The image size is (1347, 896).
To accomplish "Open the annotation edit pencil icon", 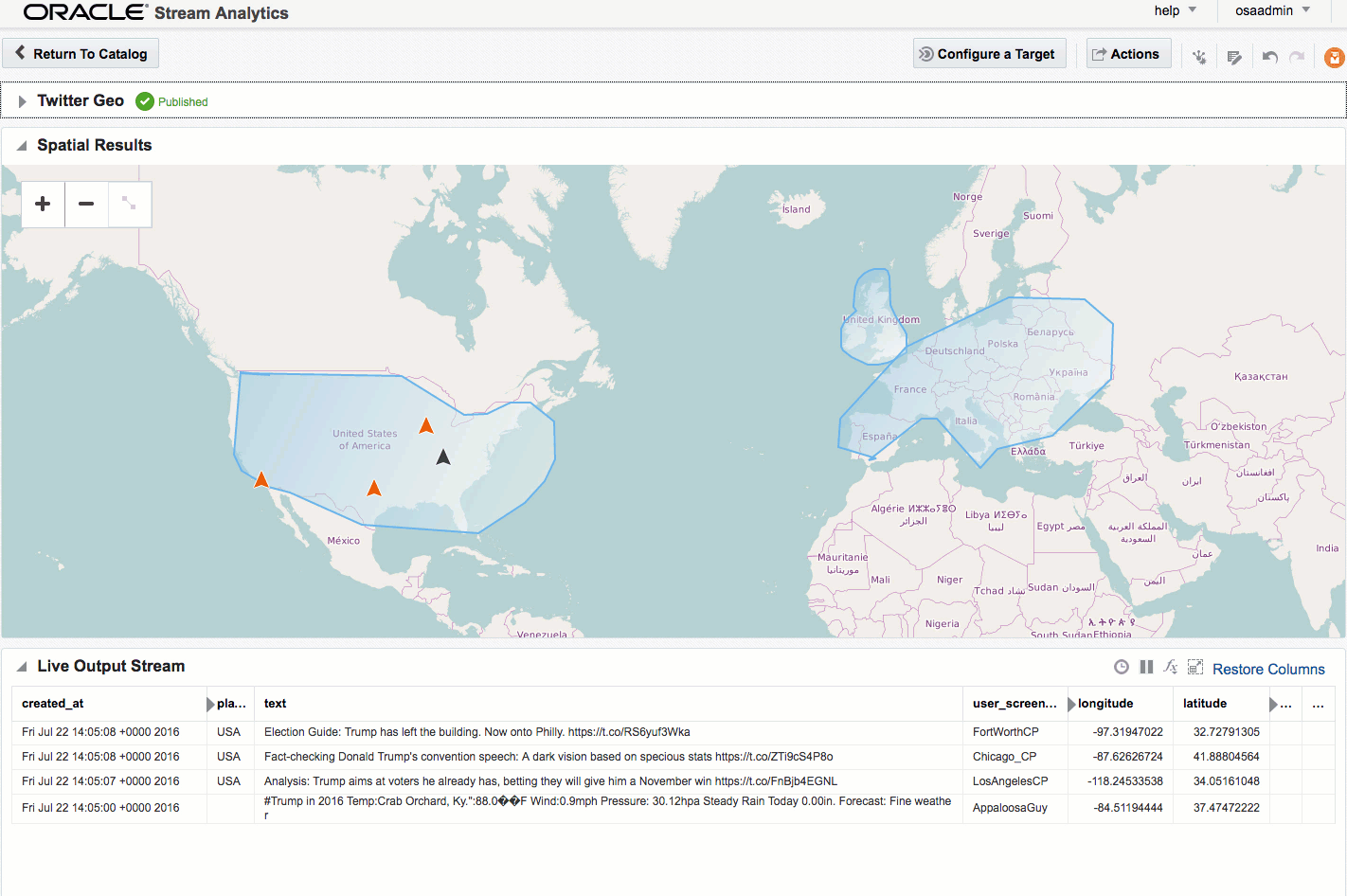I will [1234, 57].
